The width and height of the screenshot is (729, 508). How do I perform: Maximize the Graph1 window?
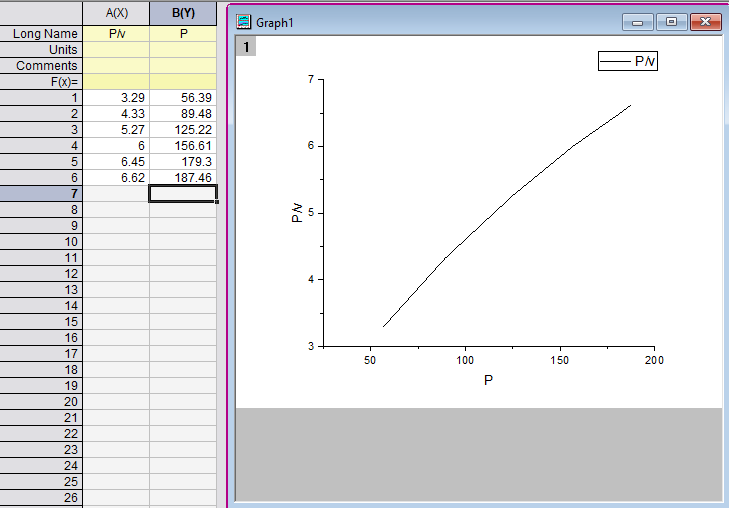671,22
